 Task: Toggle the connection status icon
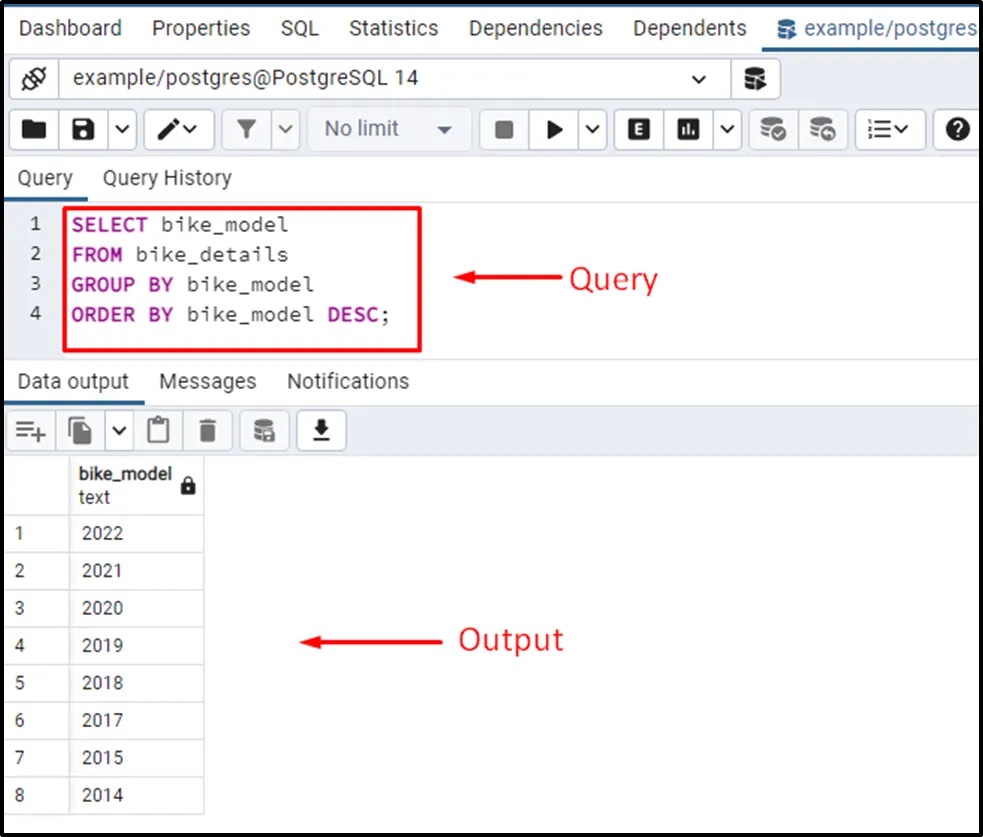click(34, 78)
